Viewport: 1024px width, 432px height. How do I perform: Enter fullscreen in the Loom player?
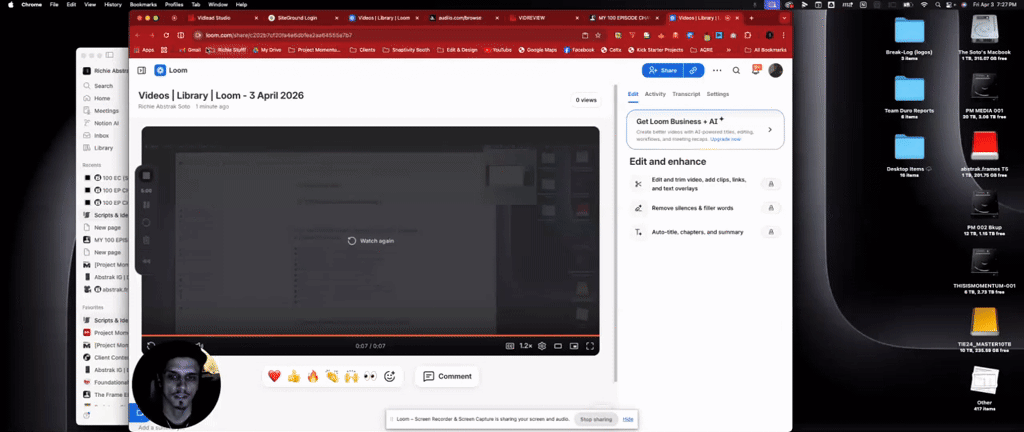[x=590, y=346]
